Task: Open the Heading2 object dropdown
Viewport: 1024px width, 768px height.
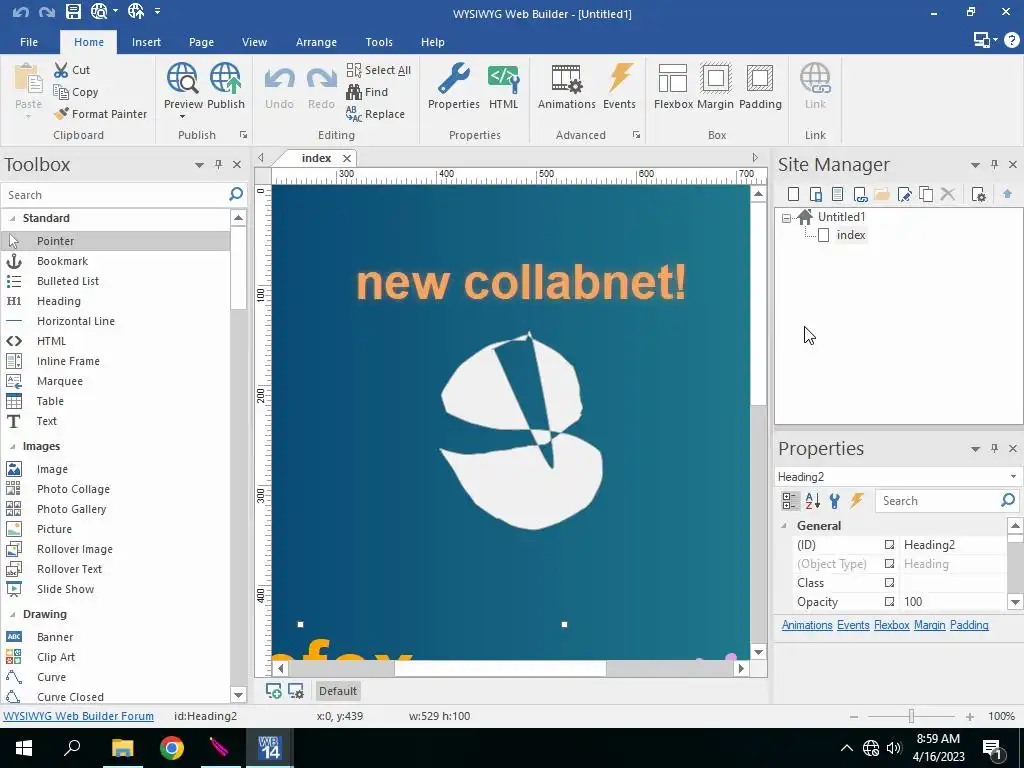Action: (x=1013, y=477)
